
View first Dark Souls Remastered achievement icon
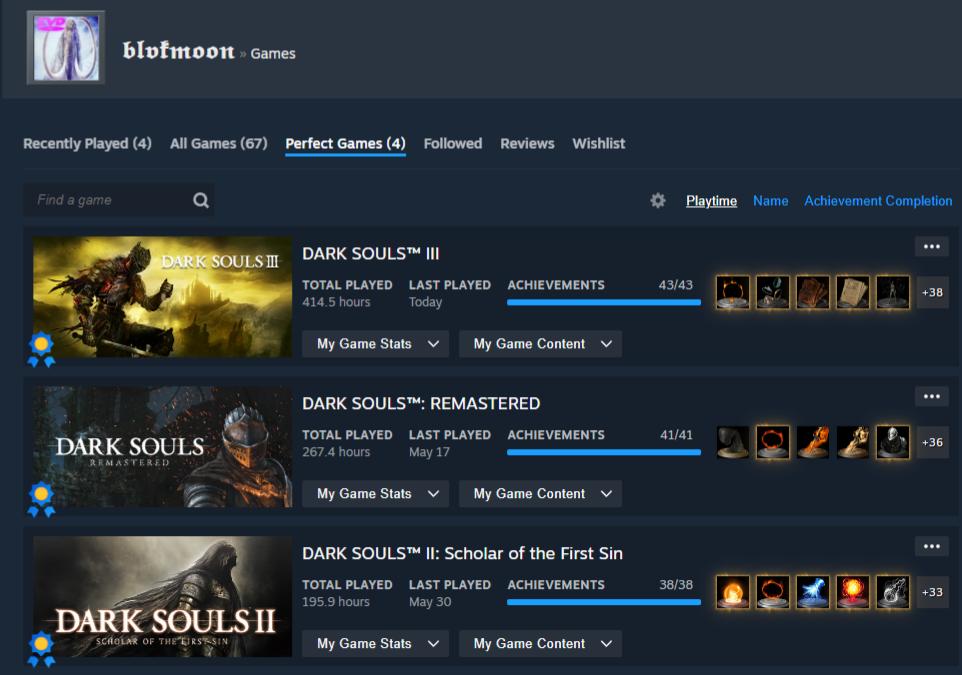pos(733,442)
